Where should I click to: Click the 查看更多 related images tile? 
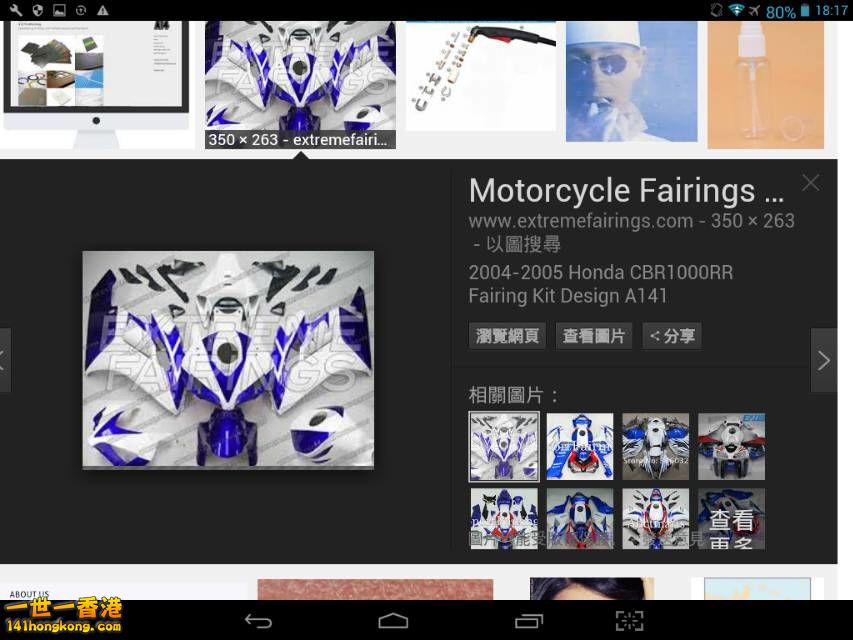731,519
